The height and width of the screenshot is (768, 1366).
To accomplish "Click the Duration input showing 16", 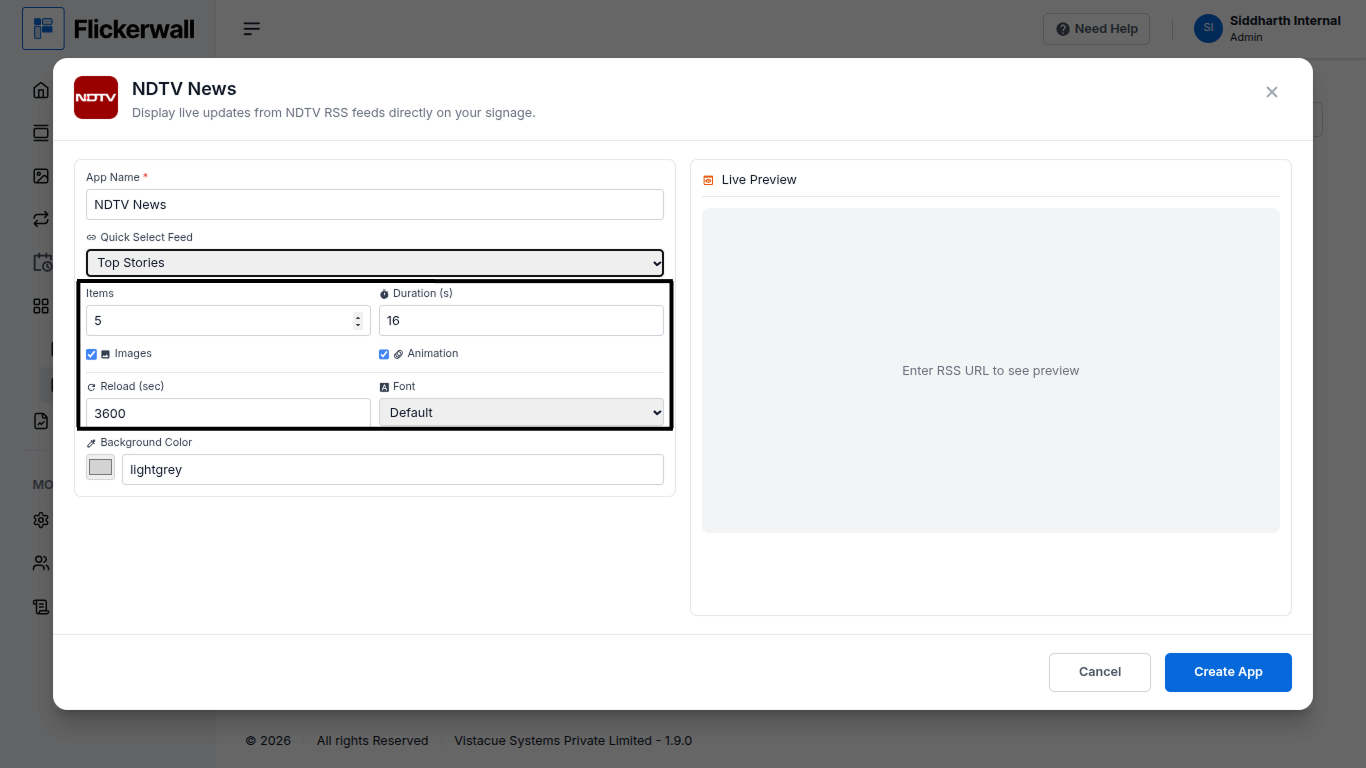I will (x=521, y=321).
